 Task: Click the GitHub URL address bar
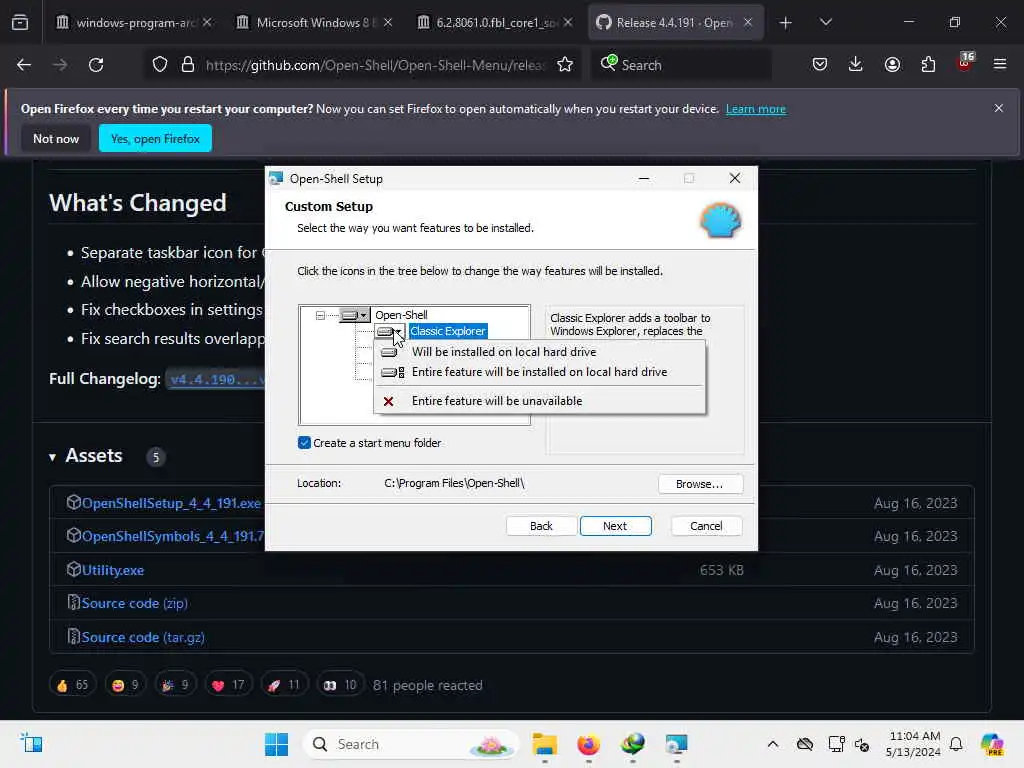375,65
